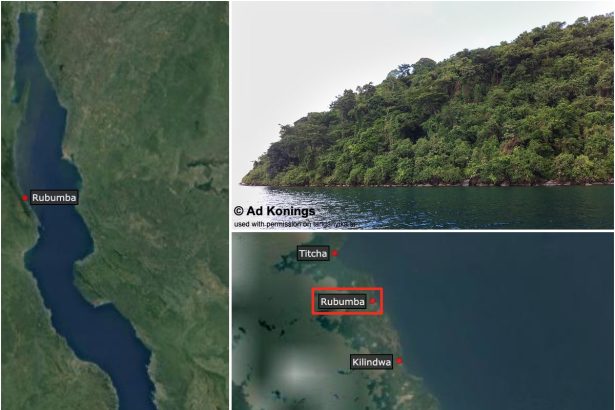The image size is (615, 410).
Task: Click the white cloud patch on the detail map
Action: pos(294,371)
